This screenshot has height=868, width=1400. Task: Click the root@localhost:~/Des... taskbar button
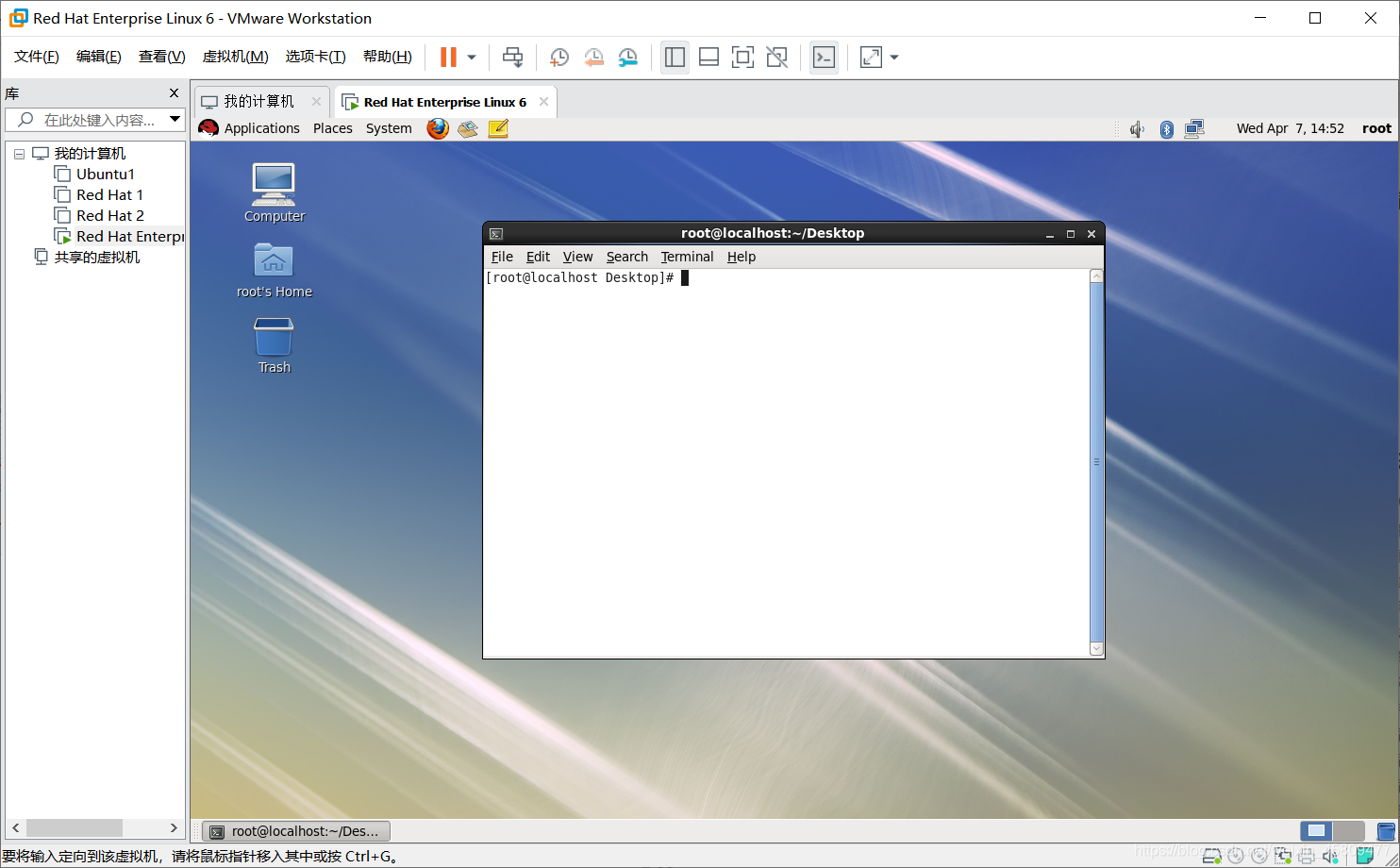tap(296, 831)
